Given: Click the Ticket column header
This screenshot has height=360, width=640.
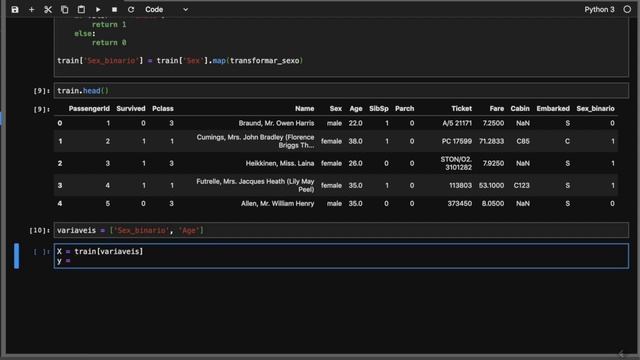Looking at the screenshot, I should click(x=461, y=109).
